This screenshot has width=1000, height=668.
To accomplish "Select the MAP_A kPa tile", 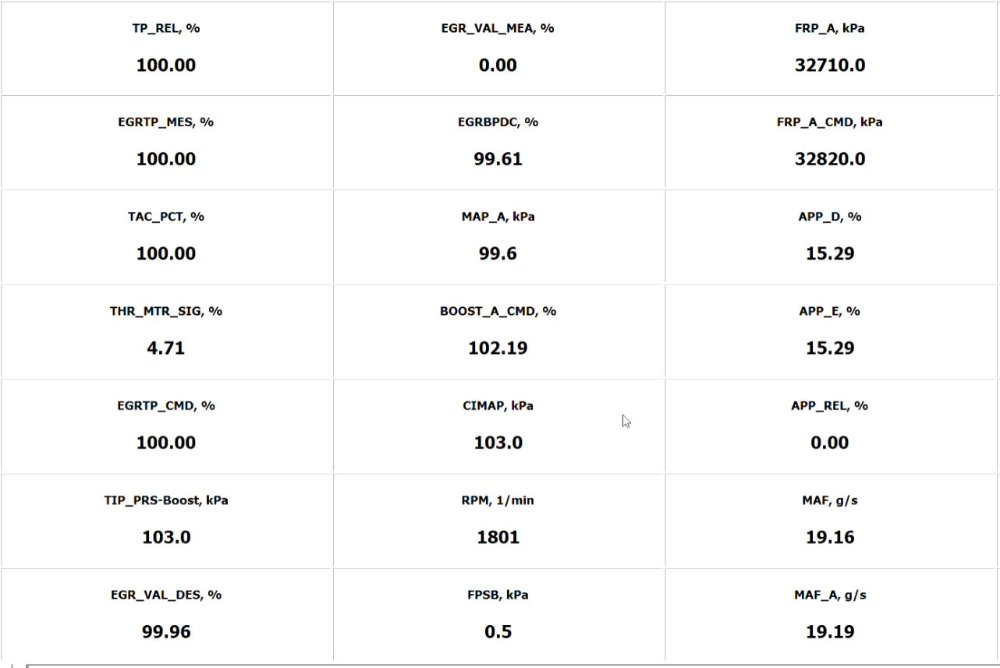I will (498, 236).
